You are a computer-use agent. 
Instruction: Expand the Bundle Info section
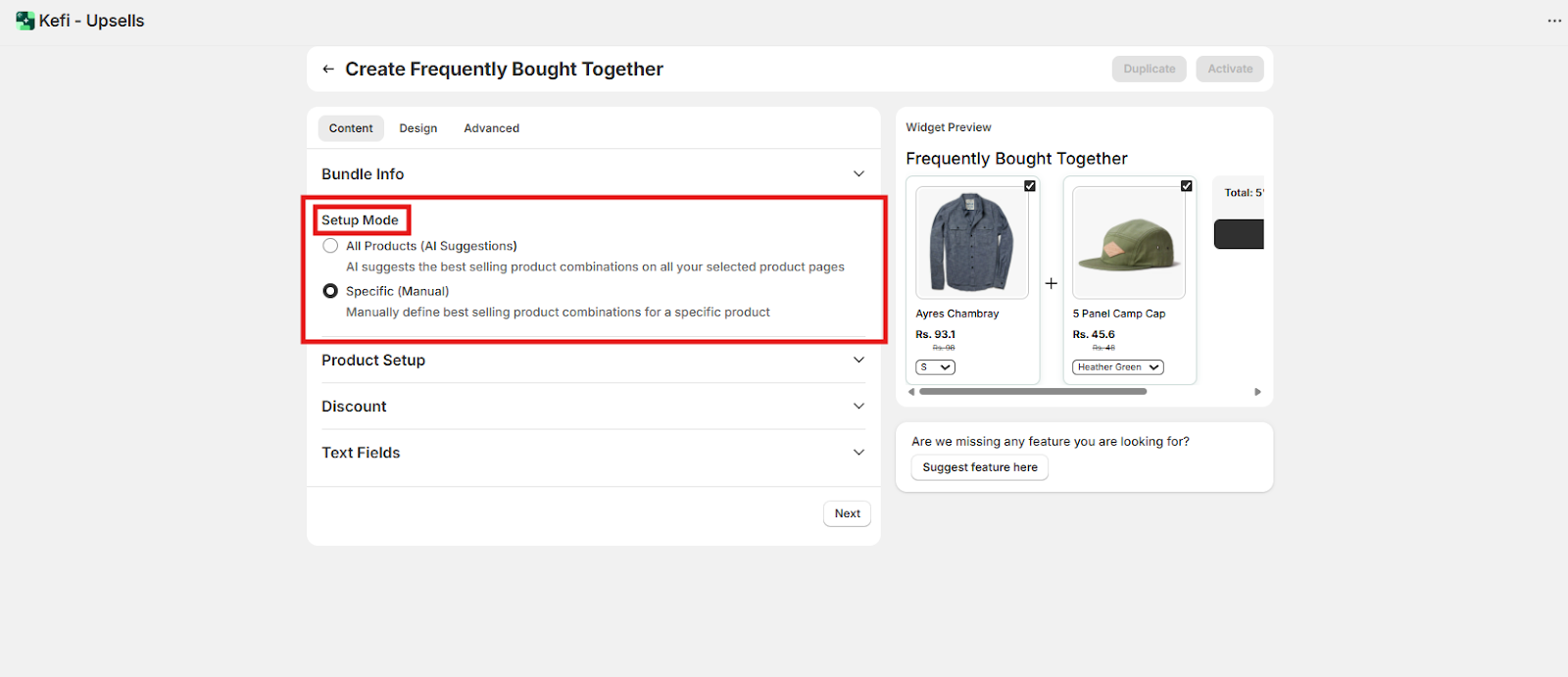point(858,174)
